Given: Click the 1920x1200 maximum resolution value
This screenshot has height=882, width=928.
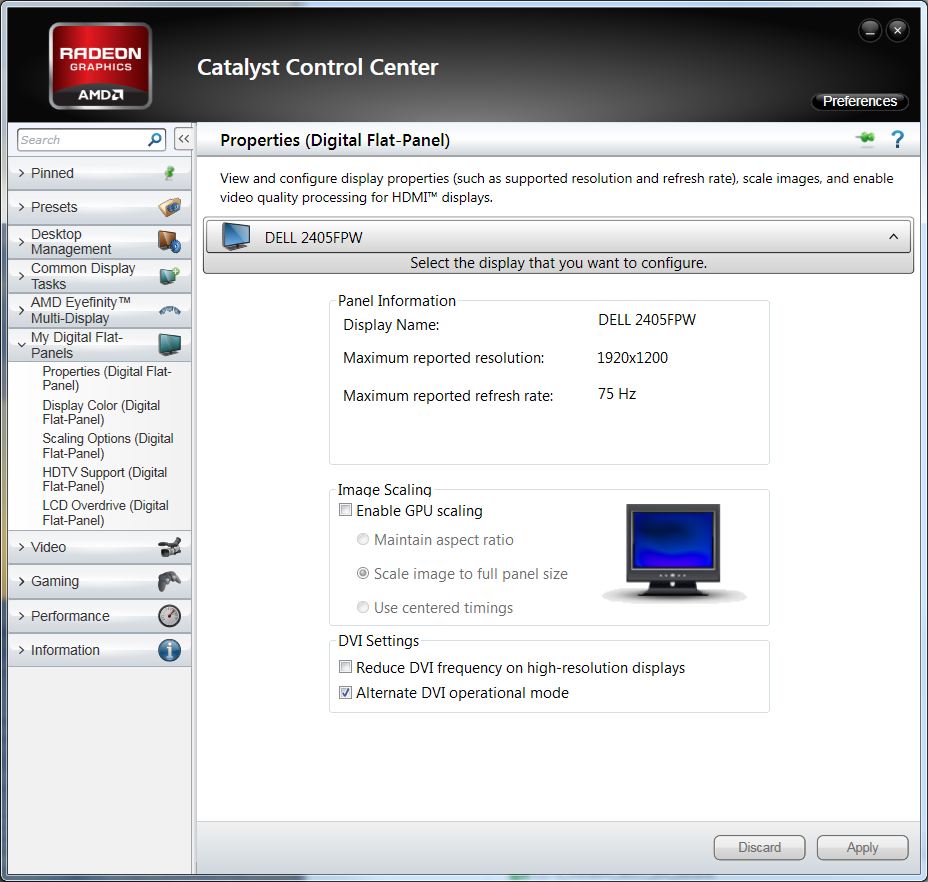Looking at the screenshot, I should (x=632, y=358).
